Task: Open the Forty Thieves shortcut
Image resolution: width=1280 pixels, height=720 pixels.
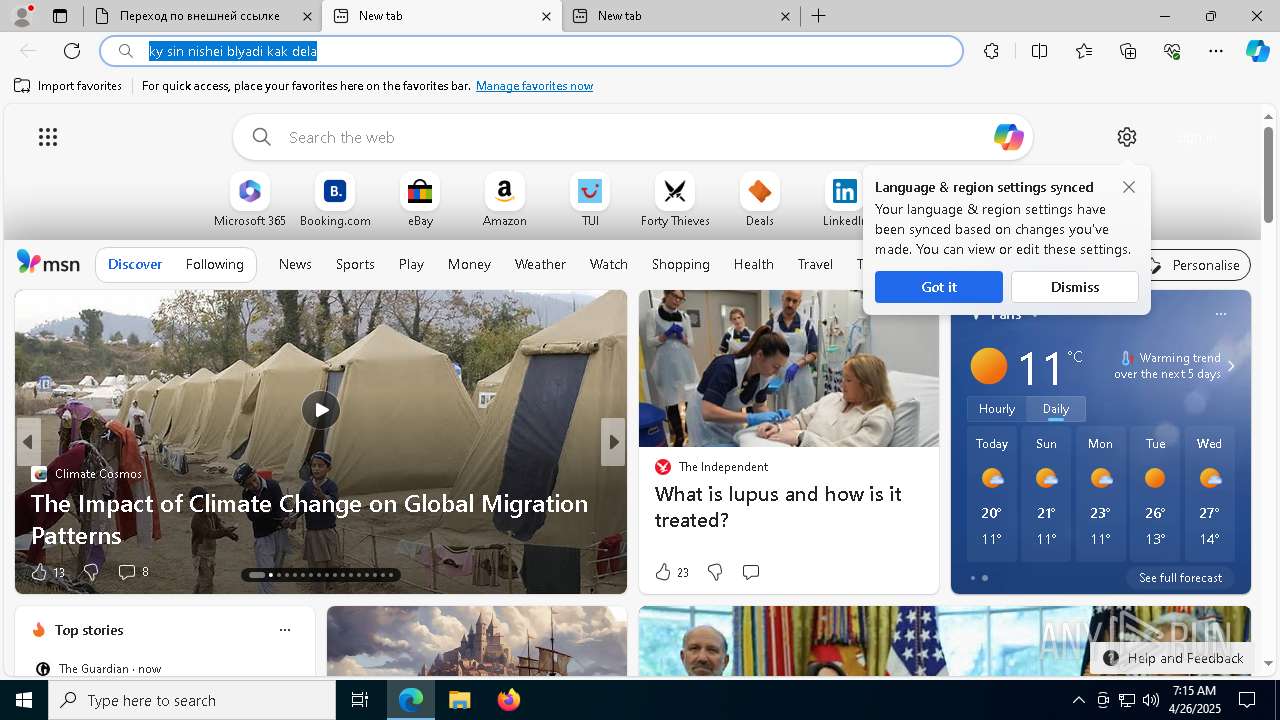Action: pyautogui.click(x=675, y=200)
